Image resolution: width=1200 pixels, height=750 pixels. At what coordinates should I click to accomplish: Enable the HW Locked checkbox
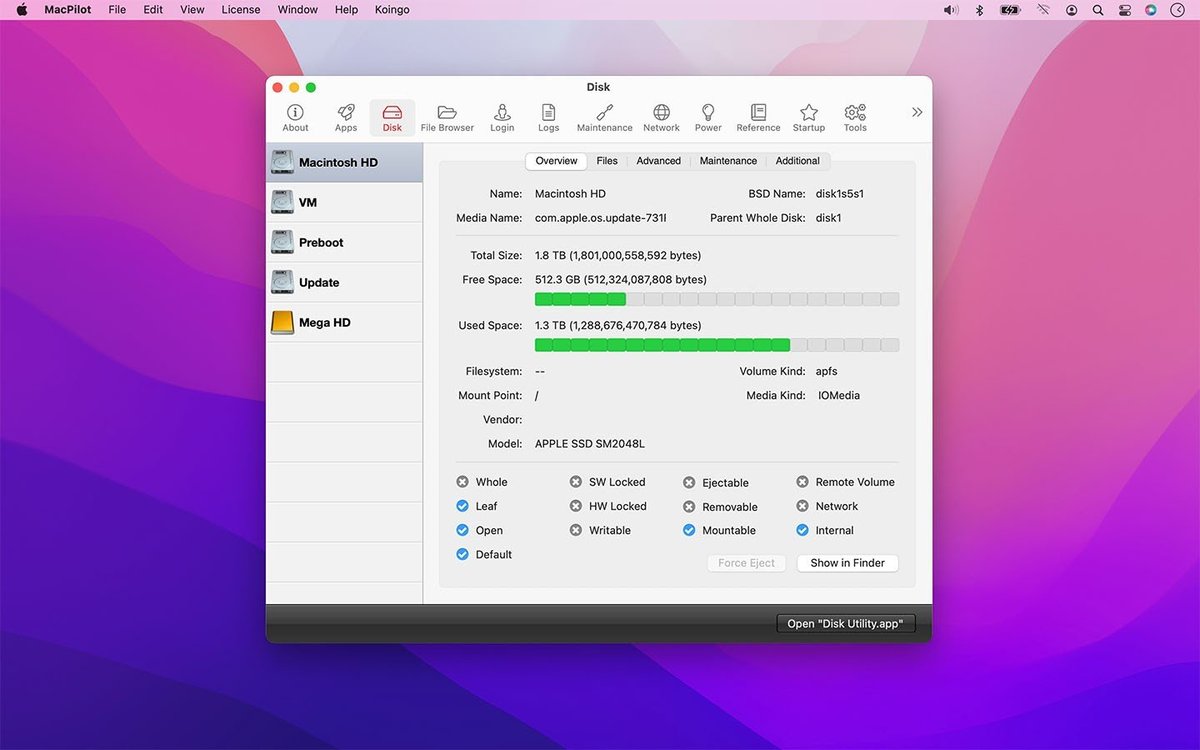tap(575, 506)
